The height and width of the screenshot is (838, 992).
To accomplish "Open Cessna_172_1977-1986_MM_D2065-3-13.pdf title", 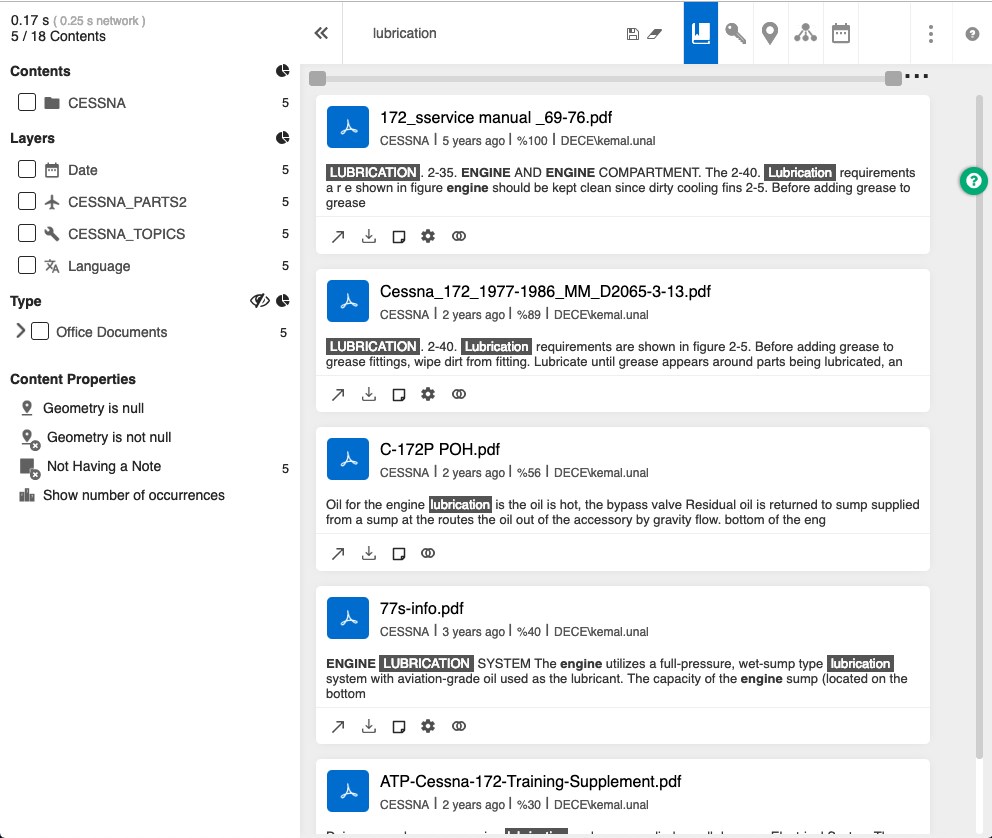I will [545, 292].
